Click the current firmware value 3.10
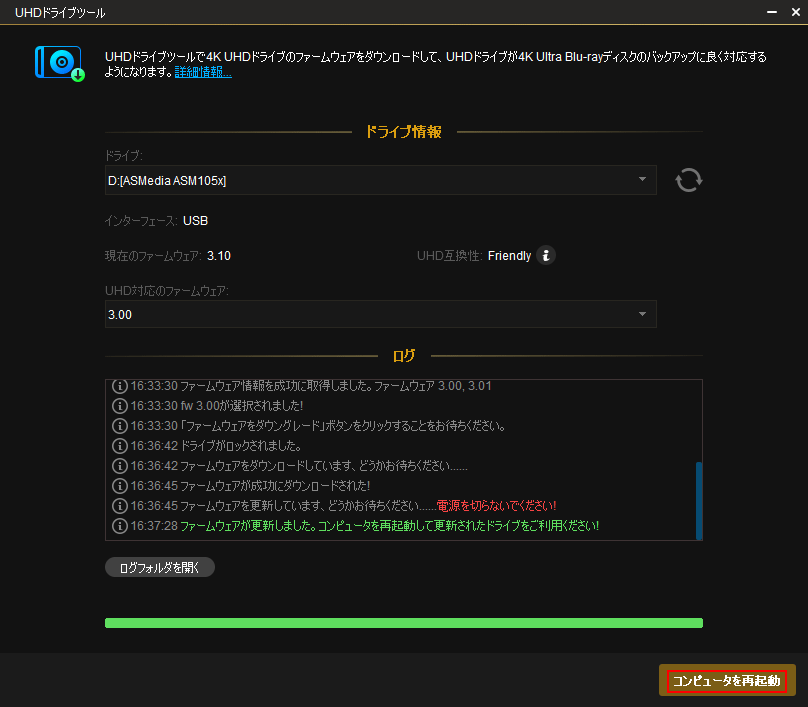 [219, 256]
